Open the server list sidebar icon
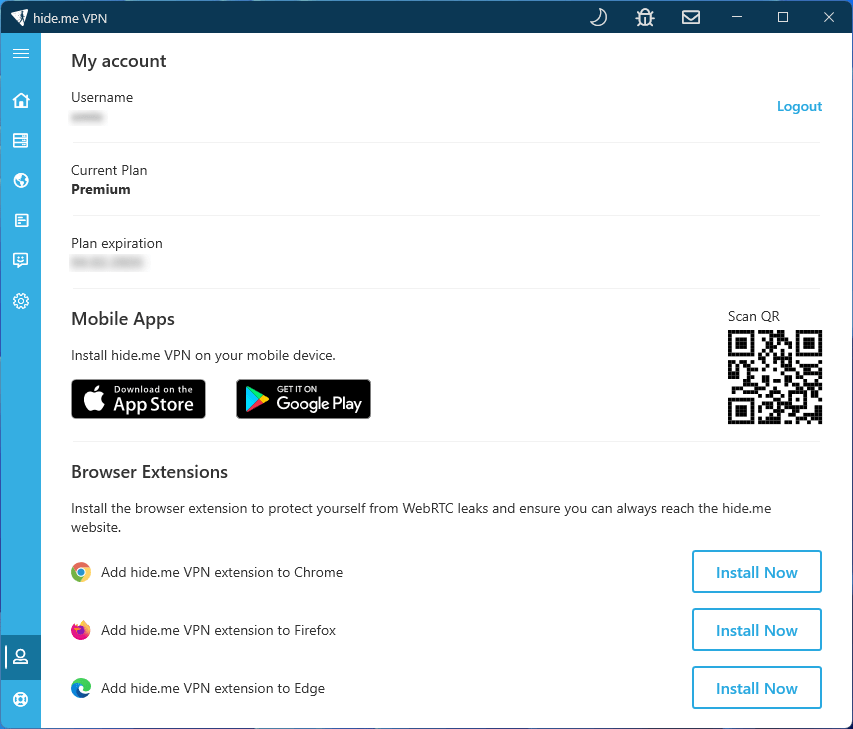The width and height of the screenshot is (853, 729). 21,140
